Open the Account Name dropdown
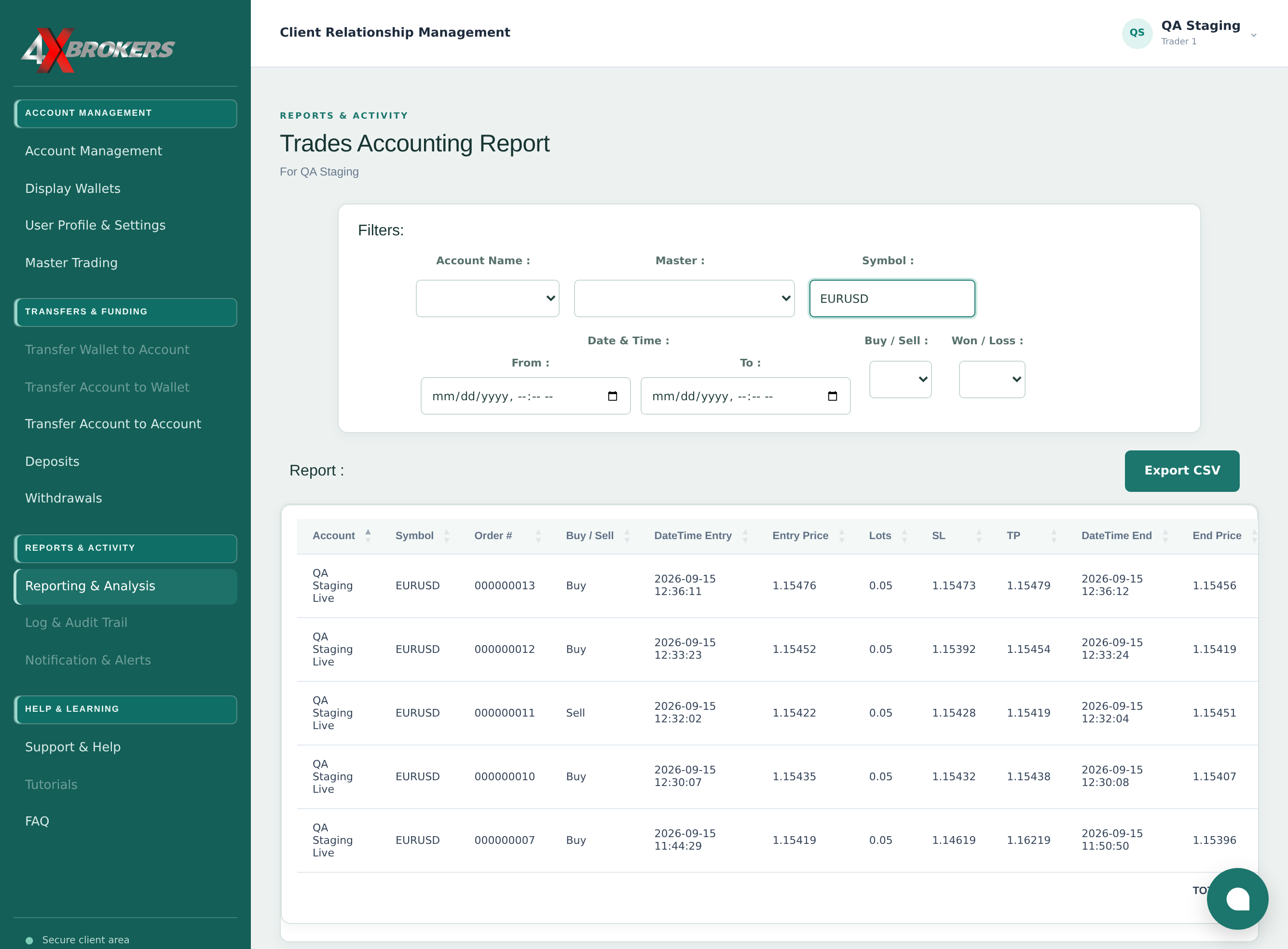 point(487,298)
